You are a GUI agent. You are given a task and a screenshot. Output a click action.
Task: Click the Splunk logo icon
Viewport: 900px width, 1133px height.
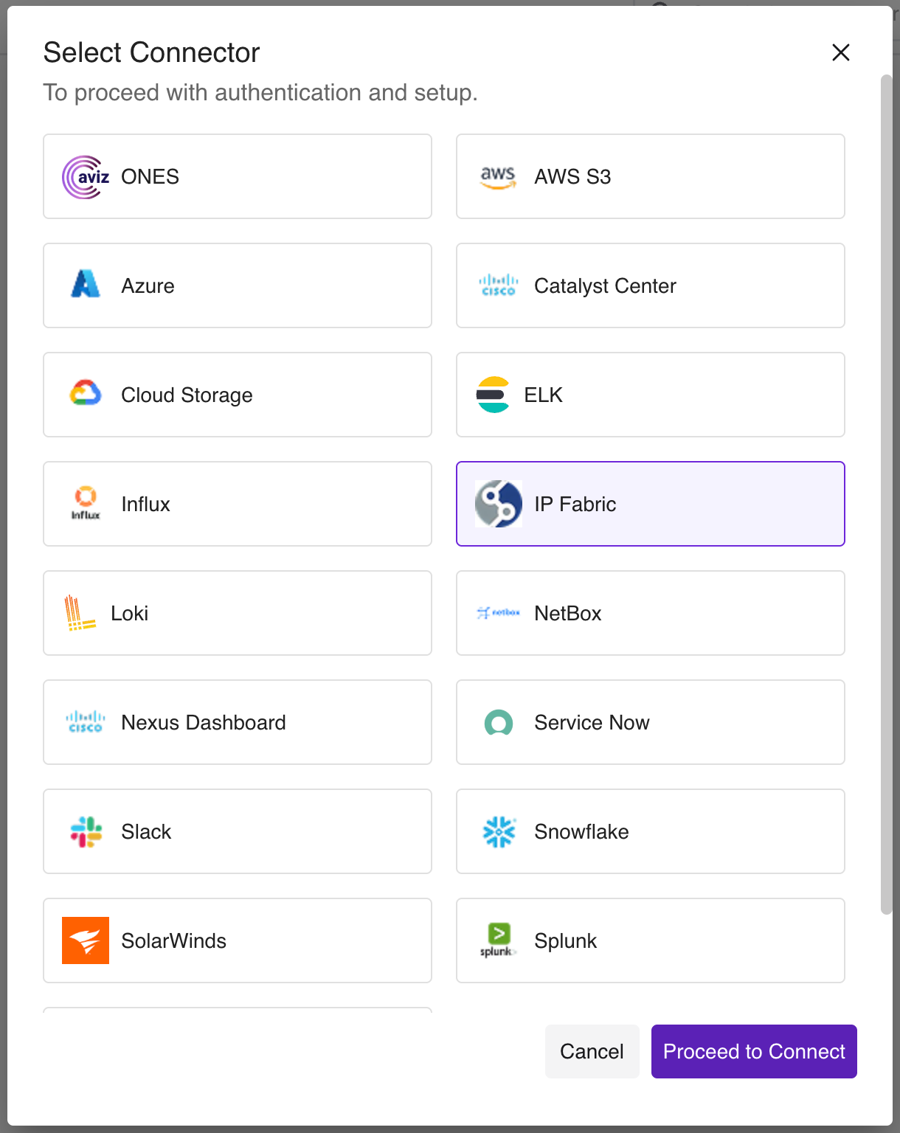(x=498, y=941)
